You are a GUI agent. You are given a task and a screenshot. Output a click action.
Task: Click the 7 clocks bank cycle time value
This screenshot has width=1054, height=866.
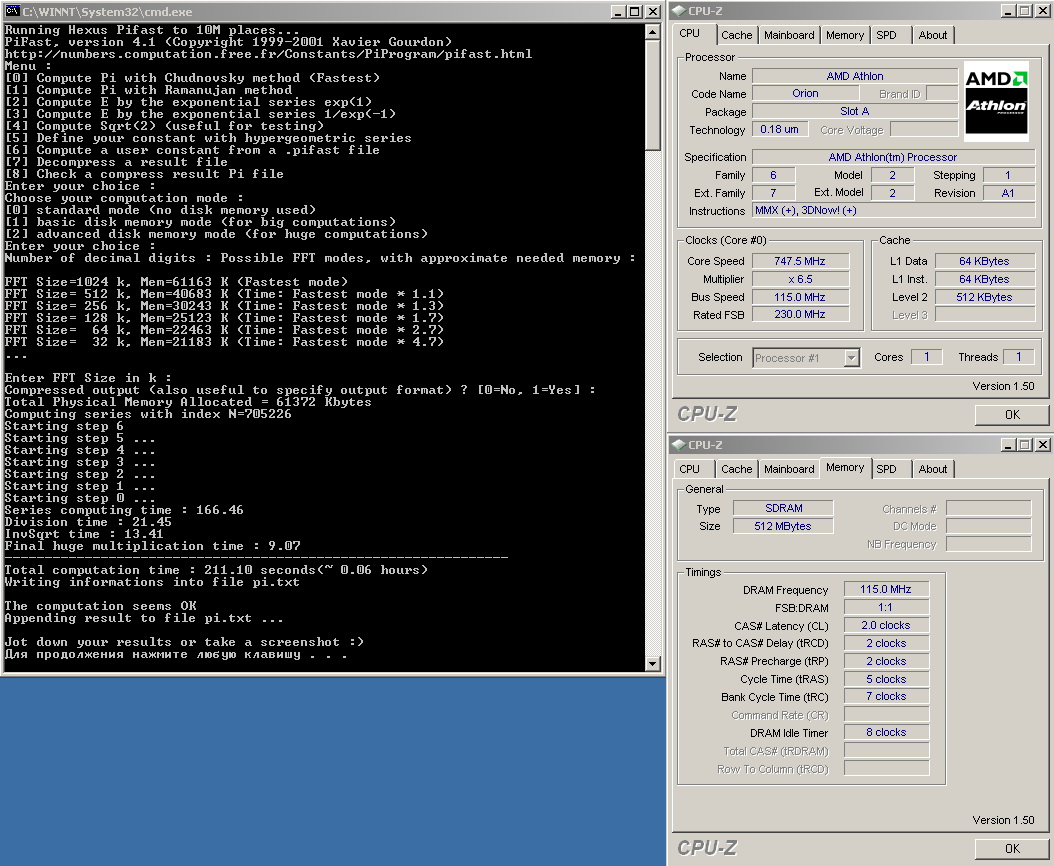[x=886, y=697]
